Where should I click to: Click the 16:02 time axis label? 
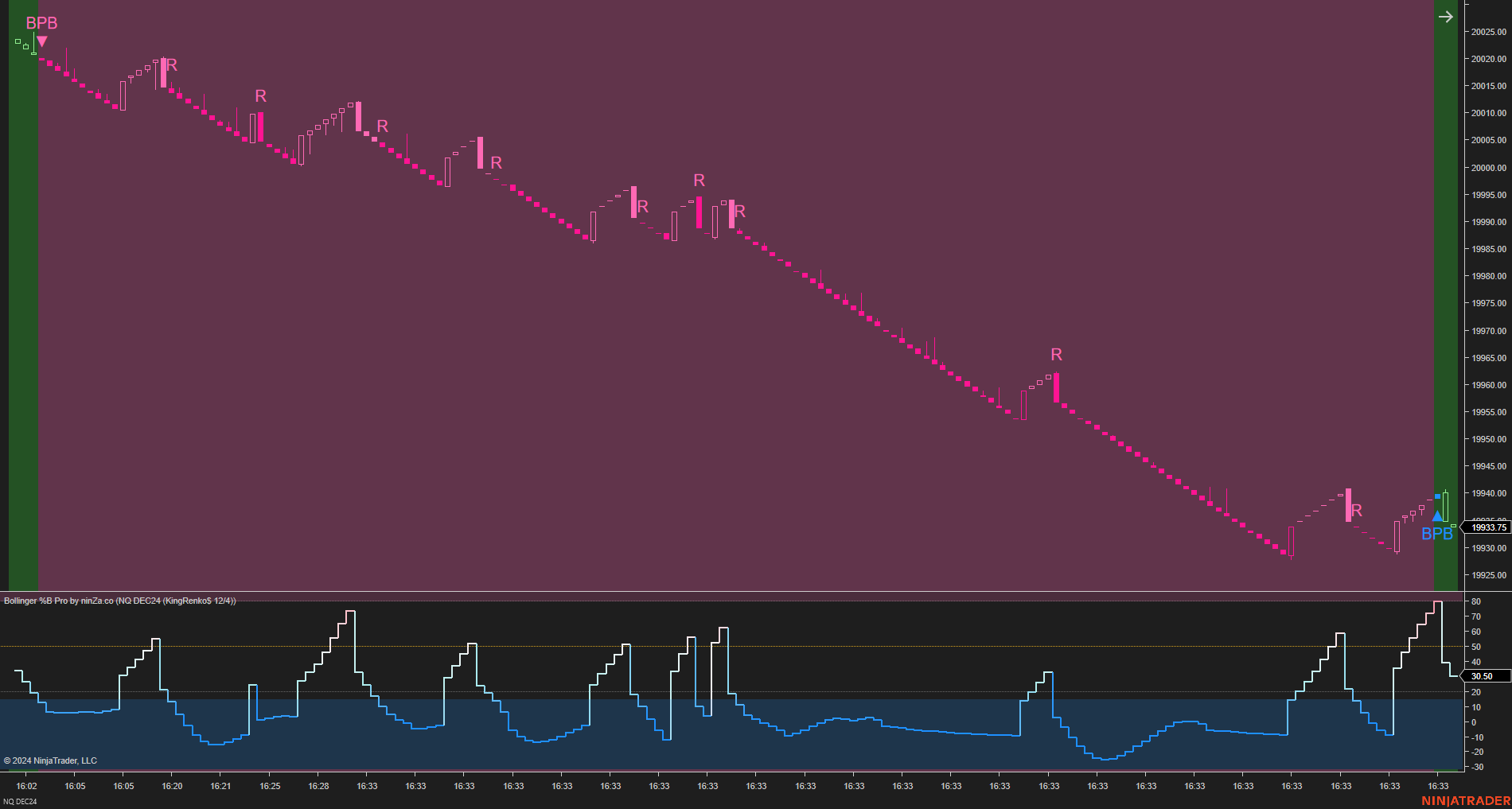coord(26,786)
